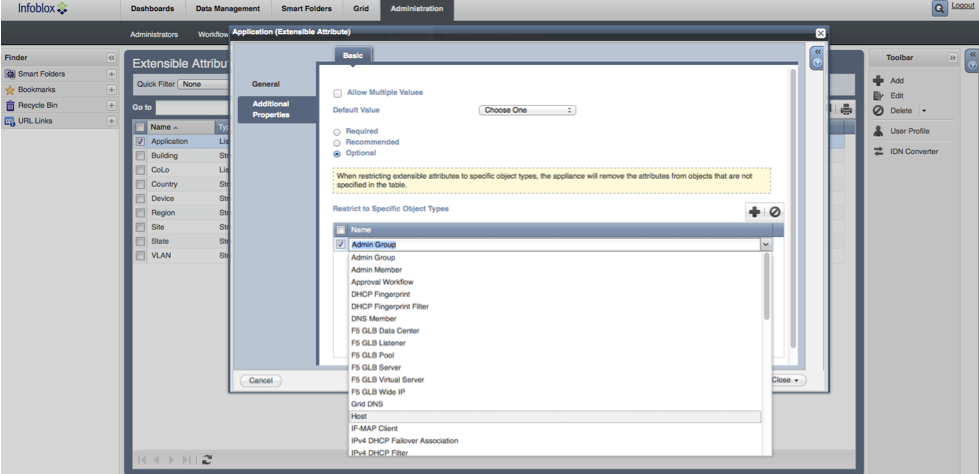Click the Edit pencil icon in Toolbar
Image resolution: width=979 pixels, height=474 pixels.
pos(878,96)
